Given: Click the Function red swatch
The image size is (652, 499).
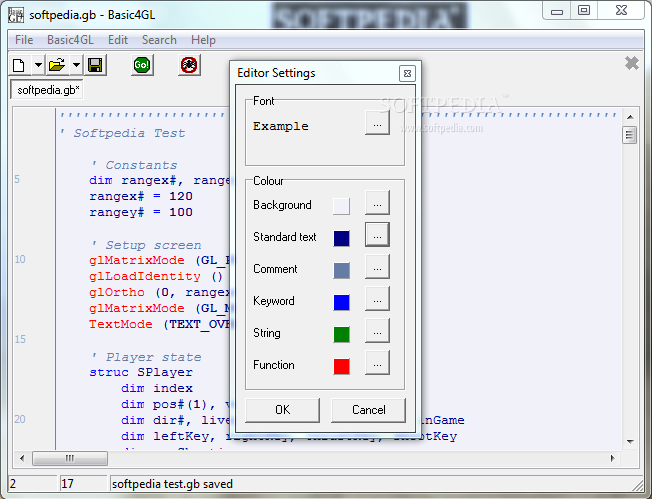Looking at the screenshot, I should tap(341, 366).
